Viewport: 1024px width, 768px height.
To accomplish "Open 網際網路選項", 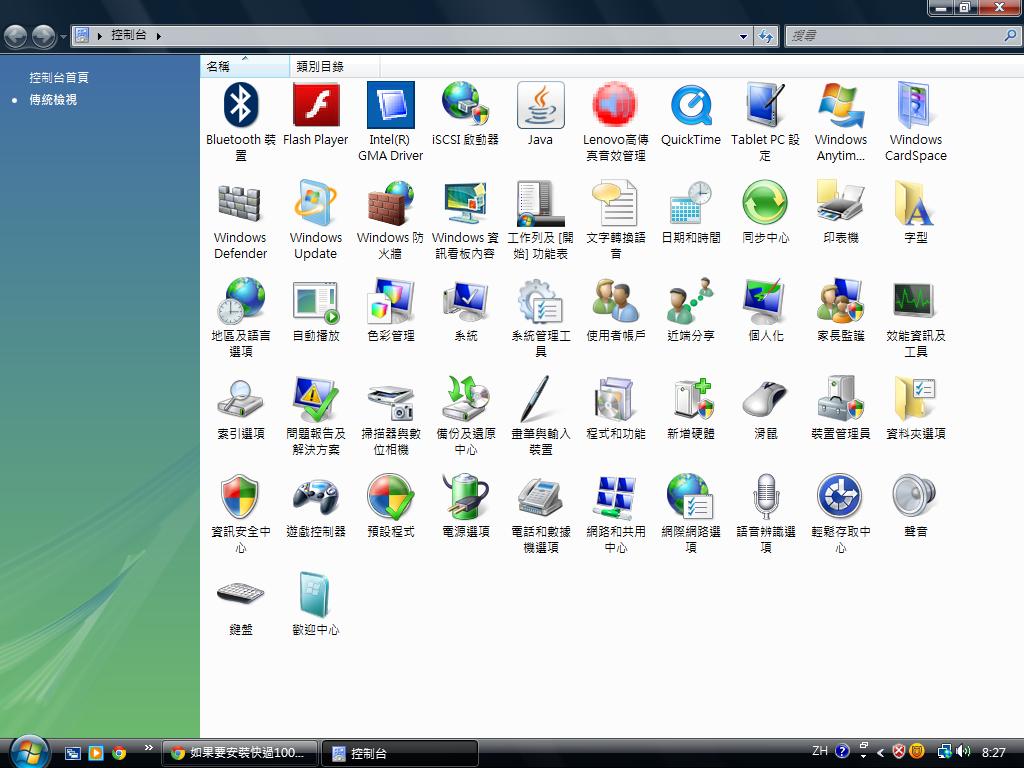I will [690, 514].
